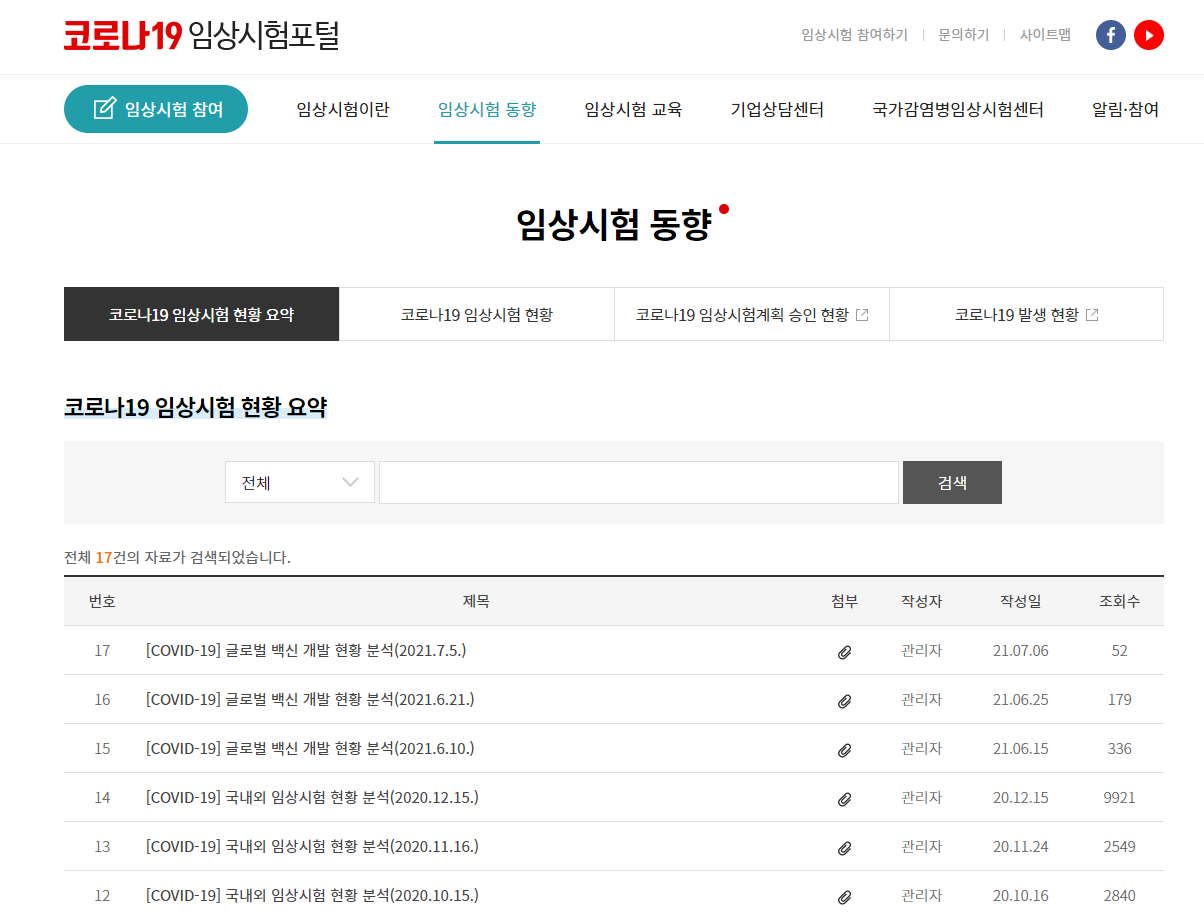Screen dimensions: 1204x913
Task: Click attachment clip icon for post 15
Action: 844,750
